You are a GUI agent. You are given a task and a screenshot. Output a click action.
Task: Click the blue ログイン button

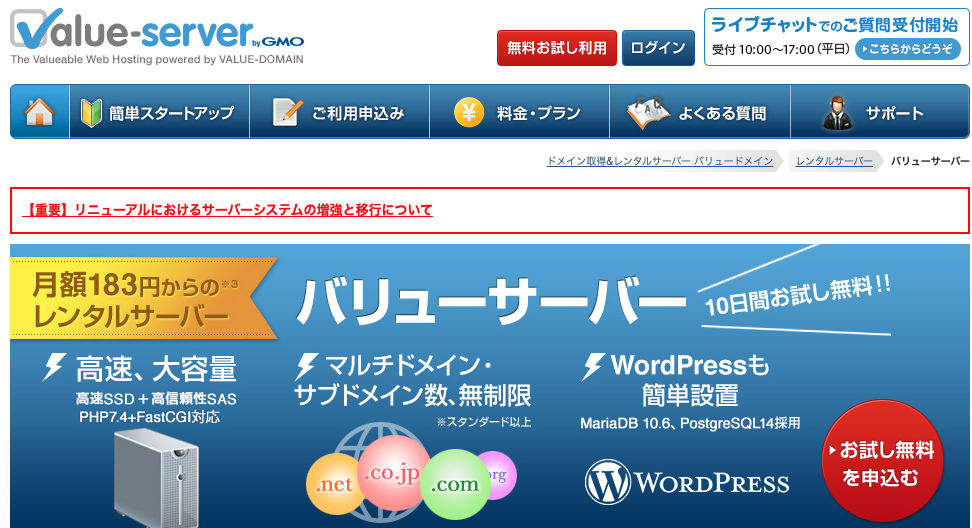pyautogui.click(x=658, y=48)
